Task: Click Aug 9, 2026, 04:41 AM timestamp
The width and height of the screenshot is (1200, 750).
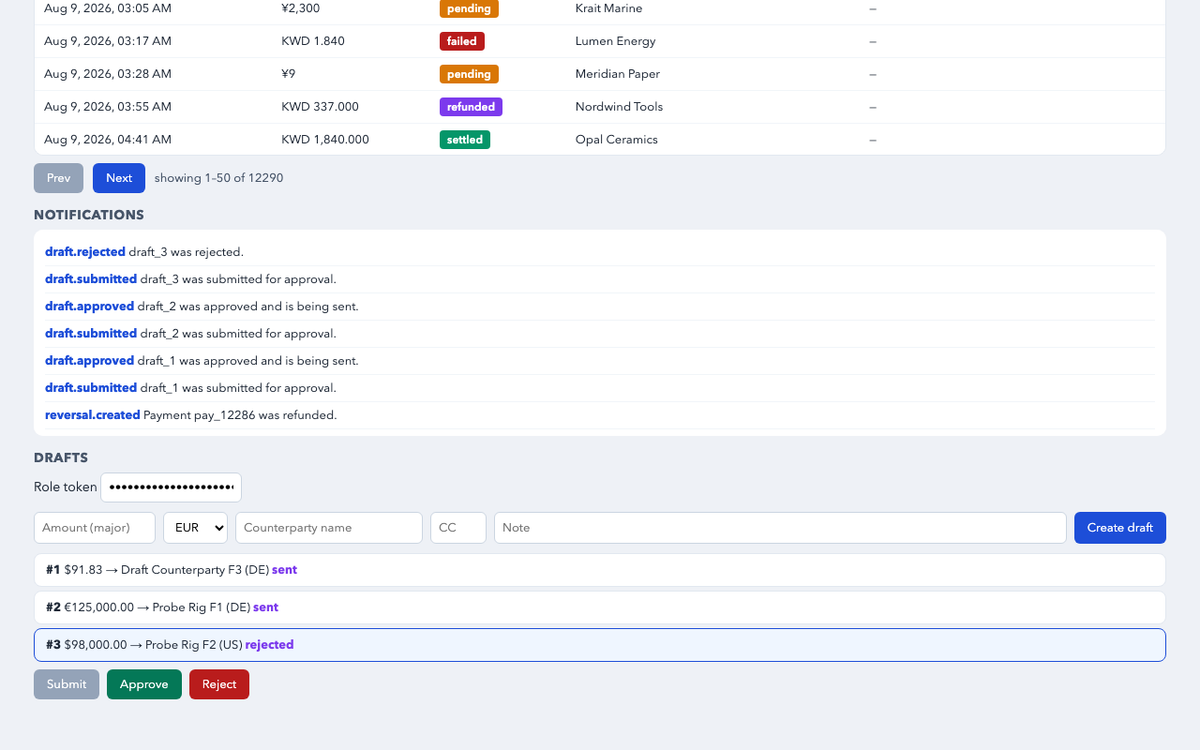Action: click(108, 140)
